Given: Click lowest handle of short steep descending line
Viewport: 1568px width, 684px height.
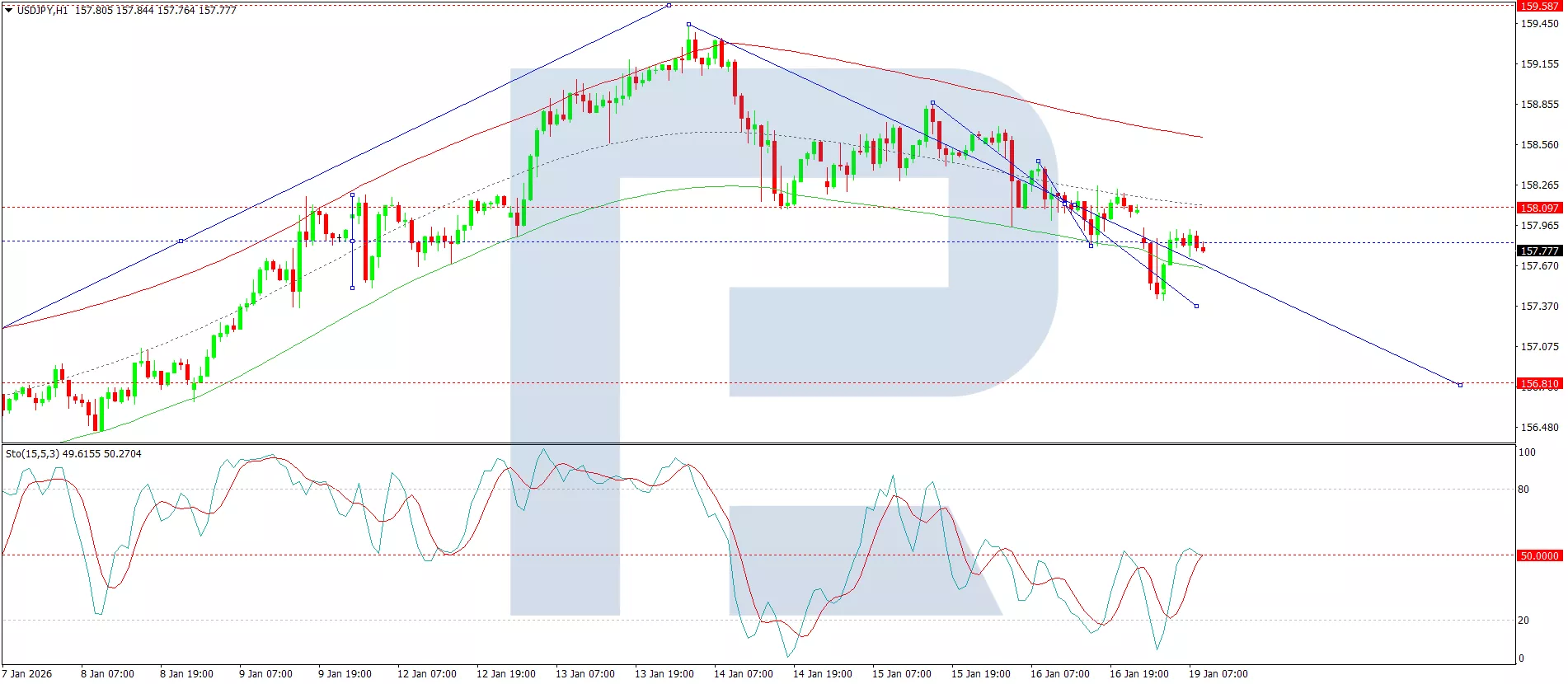Looking at the screenshot, I should coord(1196,306).
